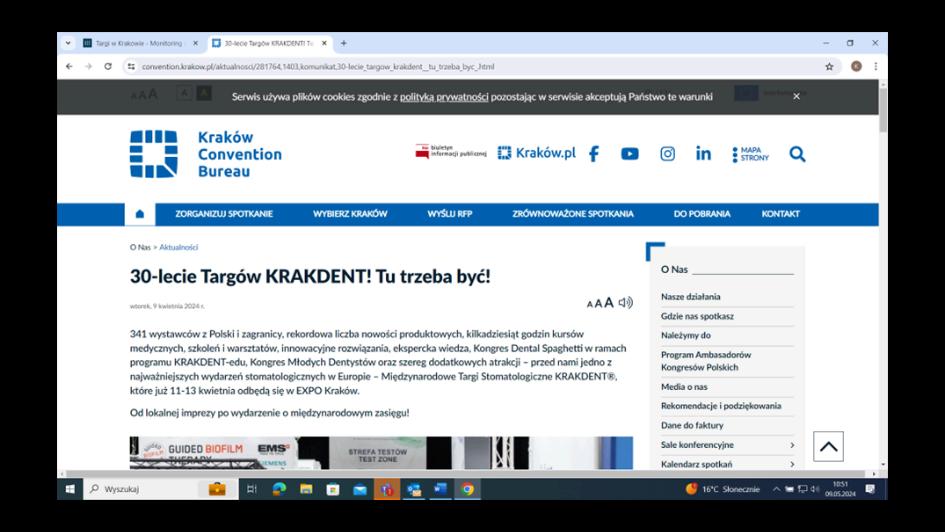The height and width of the screenshot is (532, 945).
Task: Select the medium font size A beside article
Action: 599,304
